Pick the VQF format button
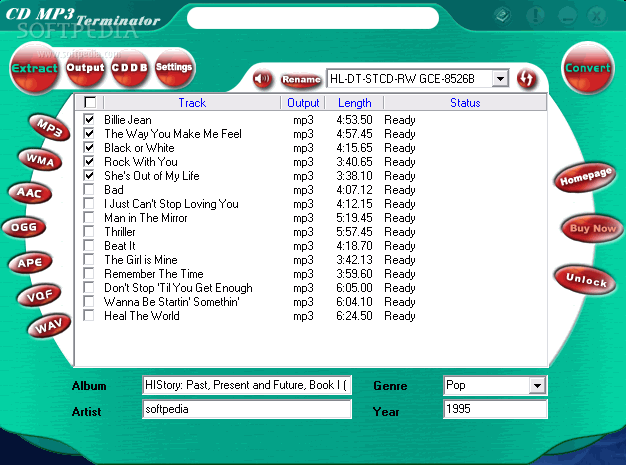The width and height of the screenshot is (626, 465). pos(39,295)
